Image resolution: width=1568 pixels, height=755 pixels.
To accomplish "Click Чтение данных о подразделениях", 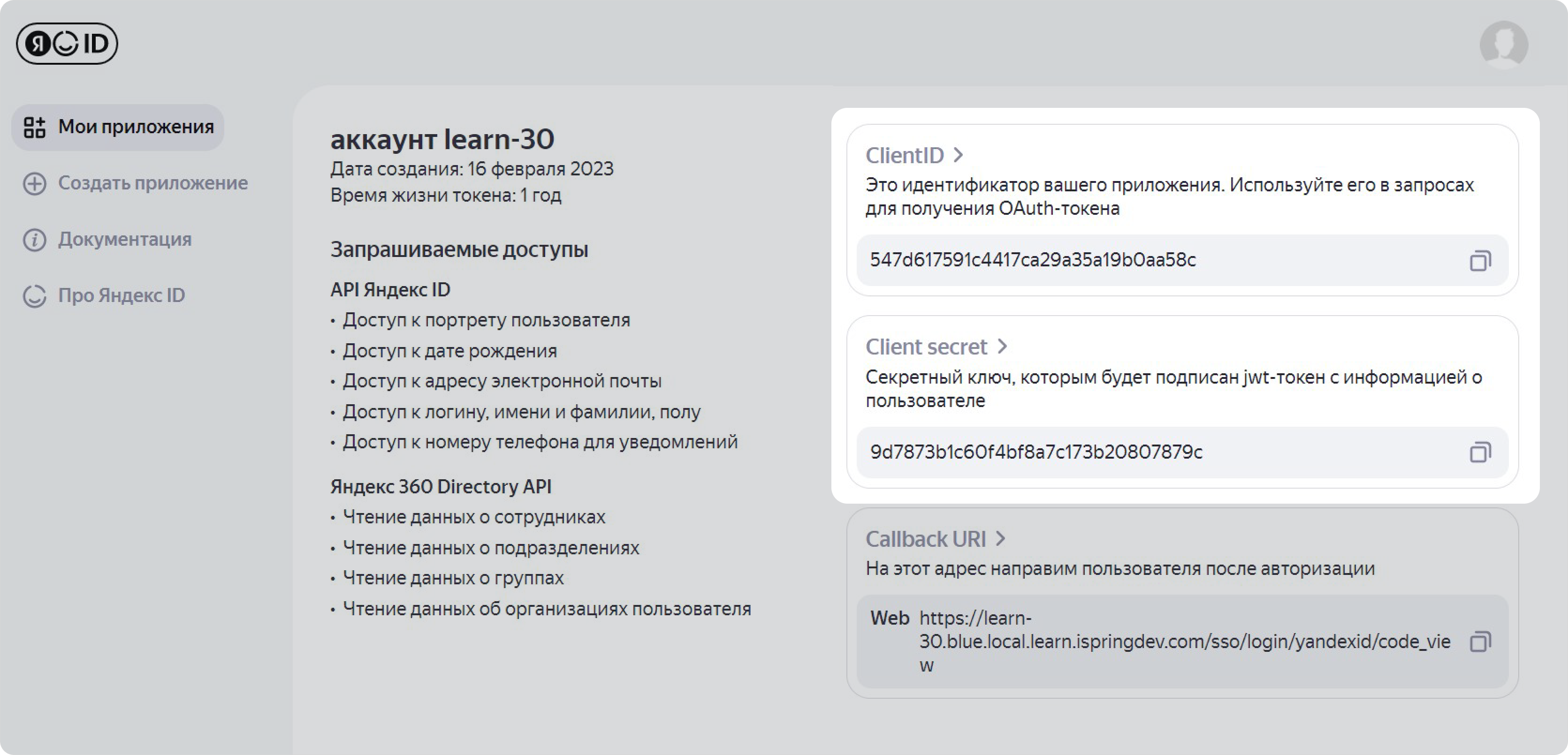I will [491, 548].
